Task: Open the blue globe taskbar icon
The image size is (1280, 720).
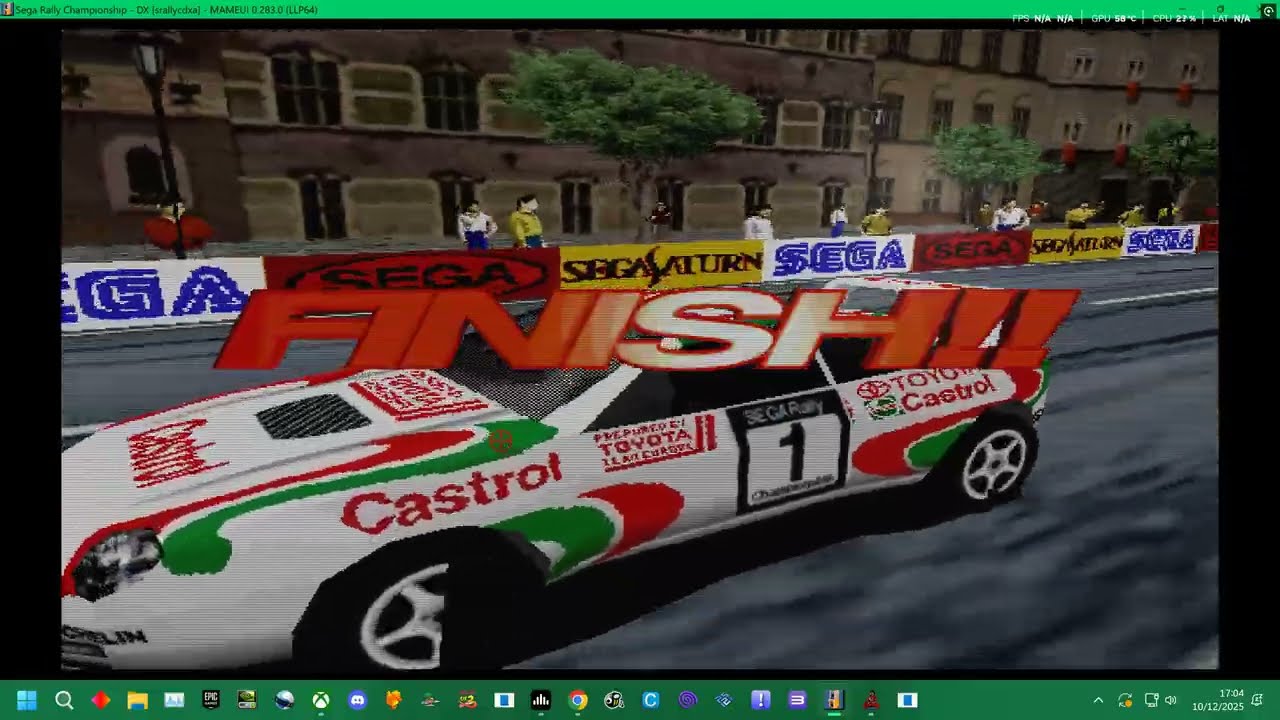Action: (284, 700)
